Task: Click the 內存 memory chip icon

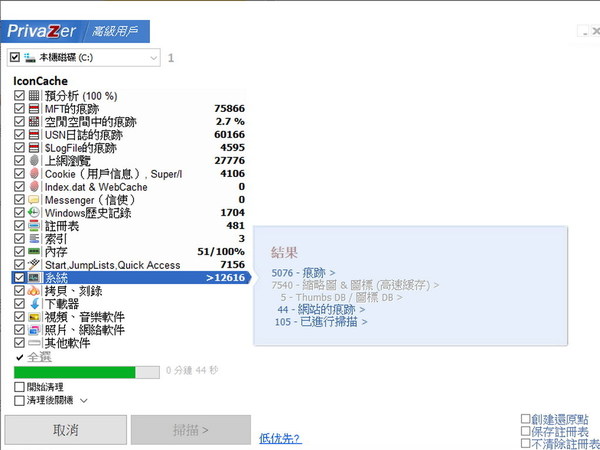Action: click(34, 251)
